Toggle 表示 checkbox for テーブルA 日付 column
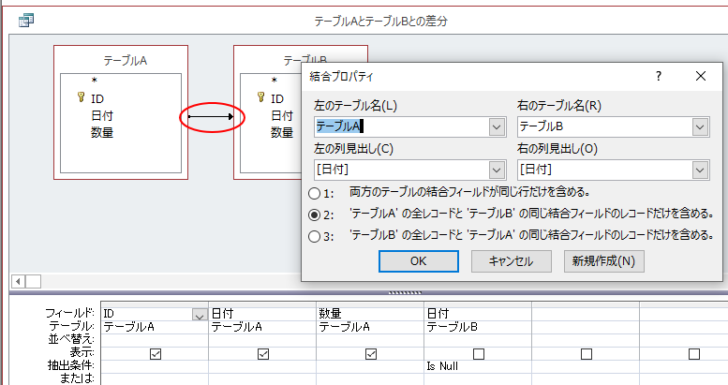Screen dimensions: 728x385 pos(263,354)
